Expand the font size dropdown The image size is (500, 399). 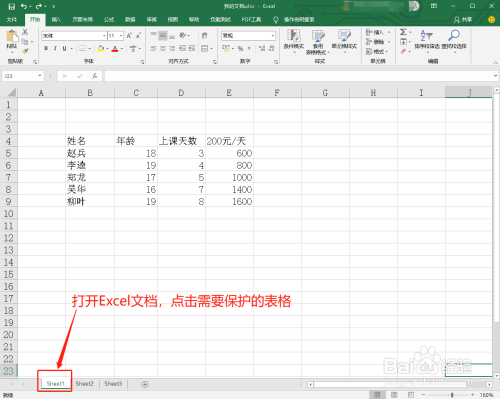click(121, 36)
